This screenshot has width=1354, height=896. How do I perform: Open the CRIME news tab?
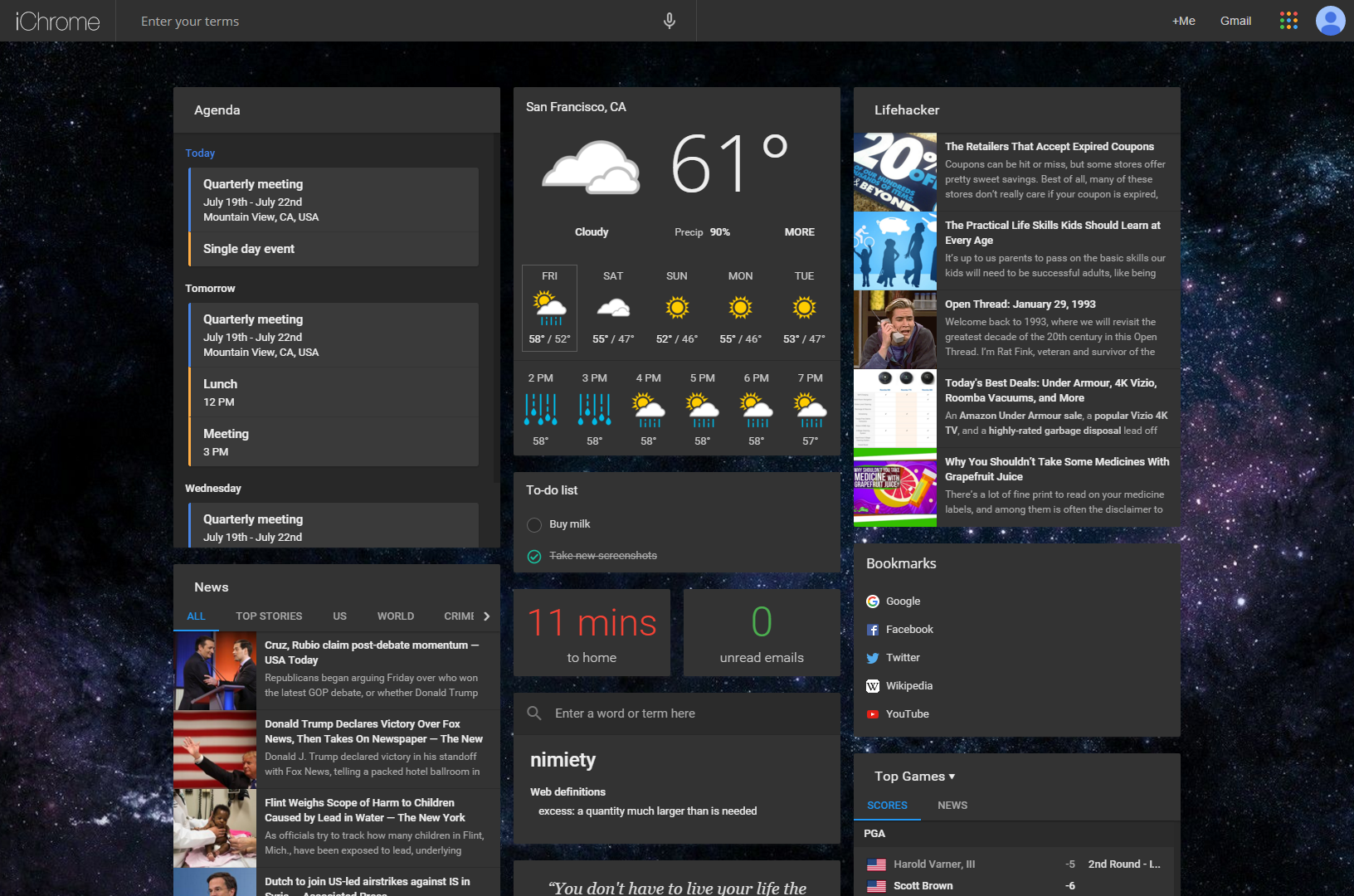click(459, 616)
